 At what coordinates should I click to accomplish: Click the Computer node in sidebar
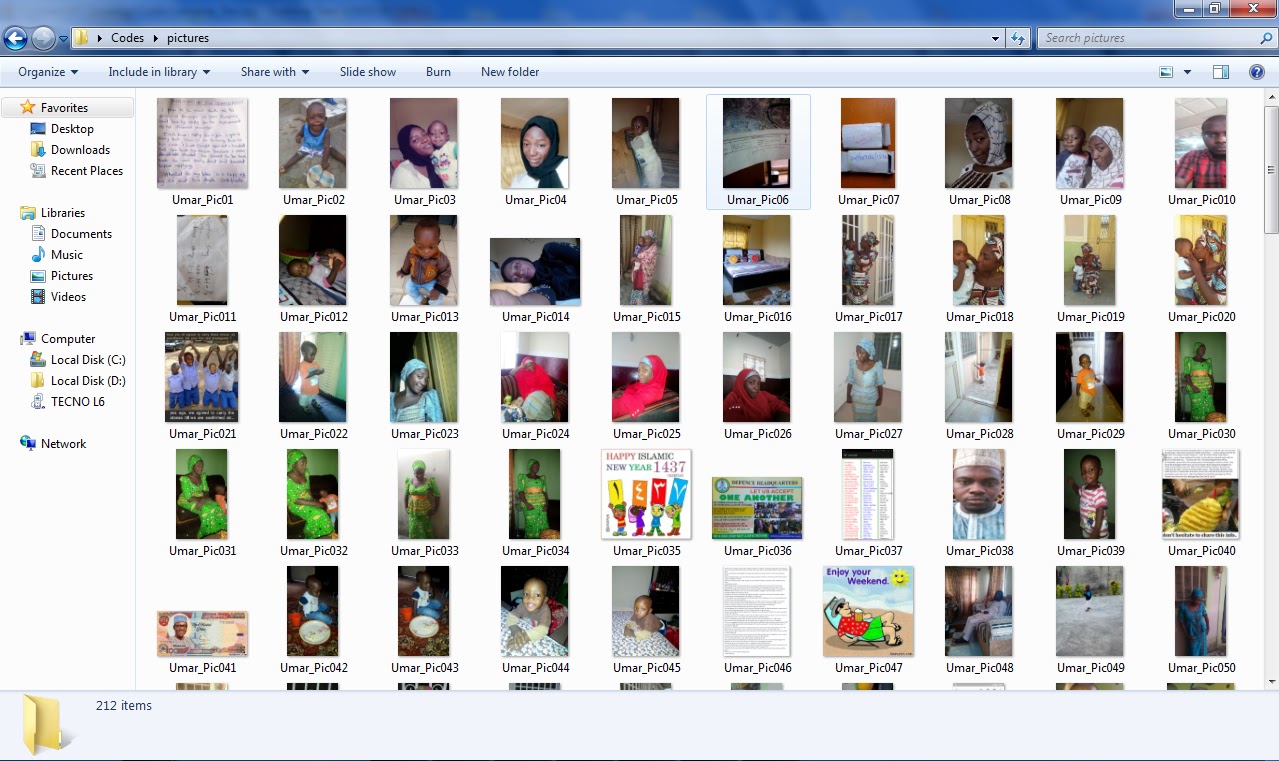click(x=58, y=339)
